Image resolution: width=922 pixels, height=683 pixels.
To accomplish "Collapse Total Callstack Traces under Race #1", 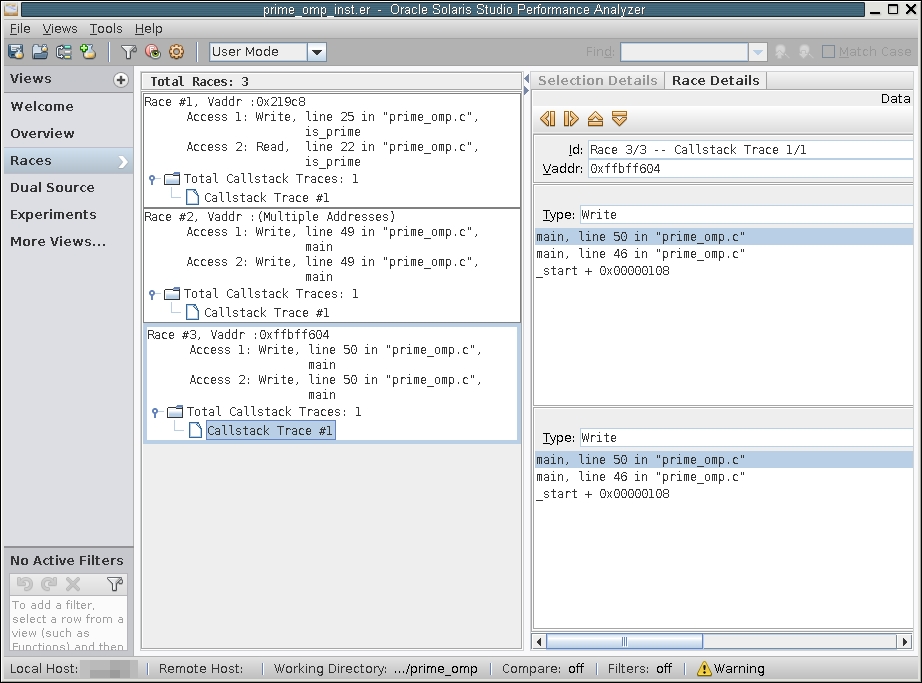I will (152, 180).
